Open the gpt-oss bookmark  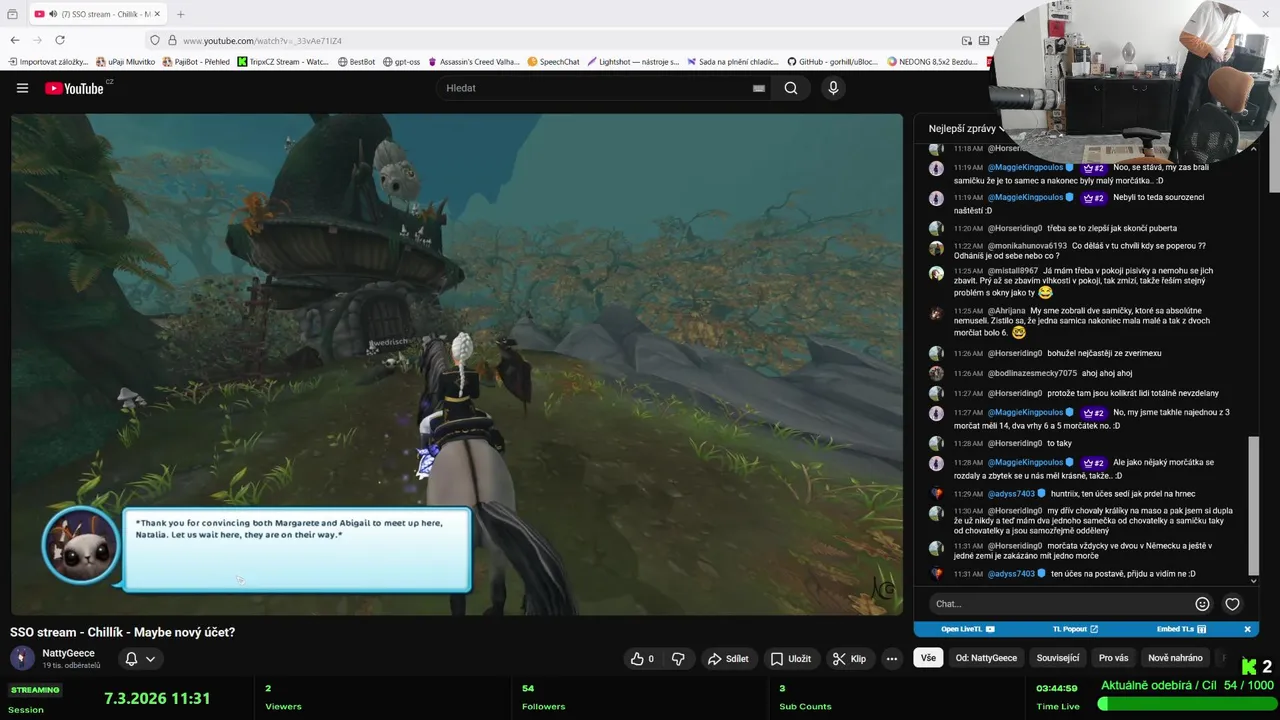click(401, 62)
